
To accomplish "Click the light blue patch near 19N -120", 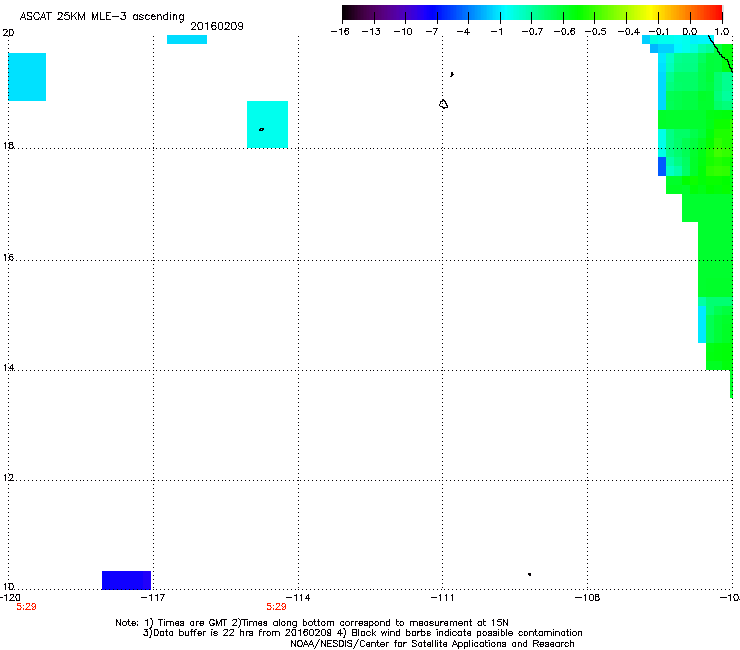I will tap(27, 77).
